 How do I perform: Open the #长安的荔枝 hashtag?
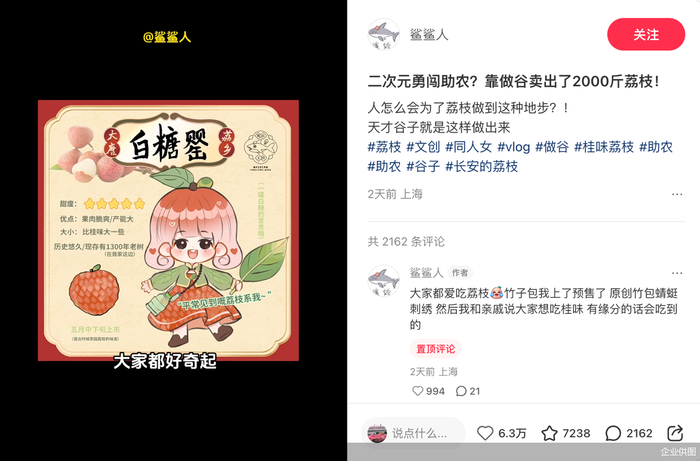pyautogui.click(x=482, y=166)
